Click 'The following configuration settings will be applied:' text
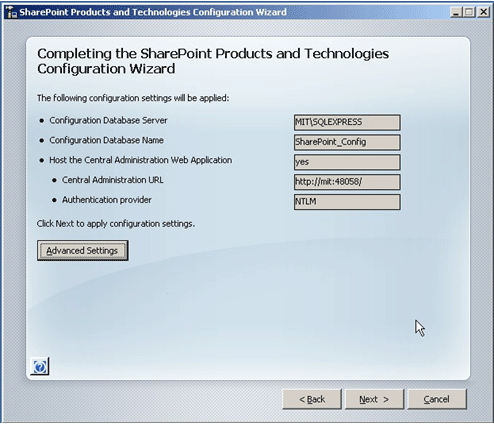Image resolution: width=494 pixels, height=424 pixels. (x=133, y=98)
